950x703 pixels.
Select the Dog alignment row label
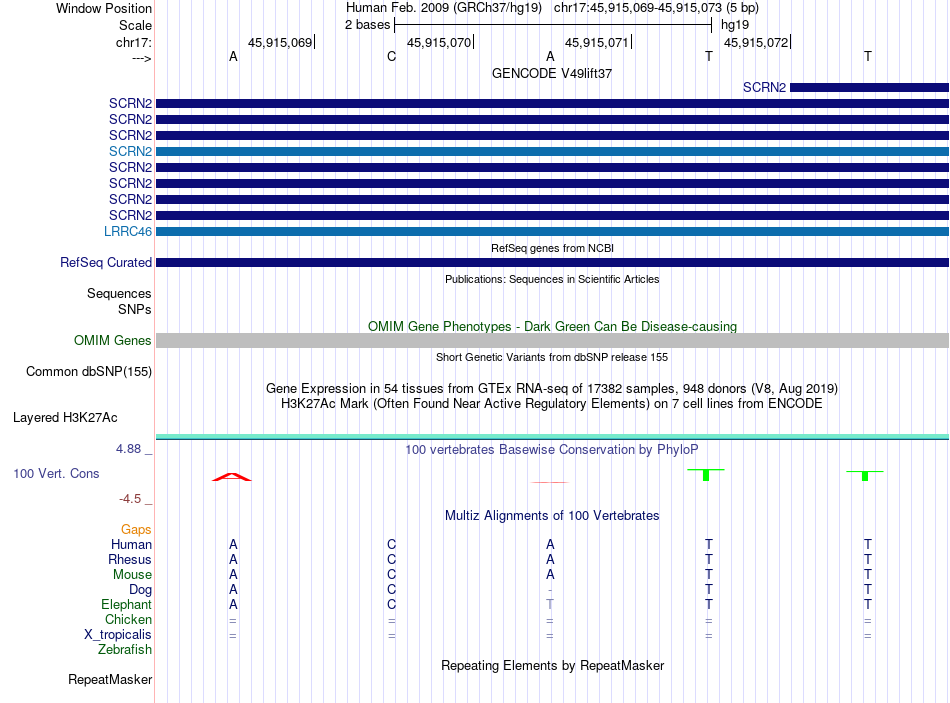click(x=140, y=590)
